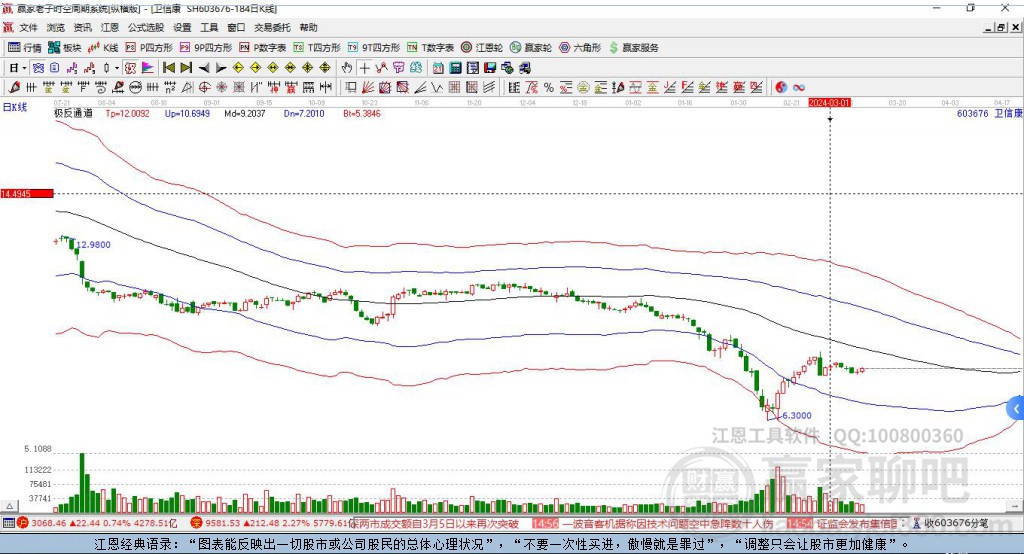Click the 收603676分笔 status bar entry
Image resolution: width=1024 pixels, height=554 pixels.
click(x=950, y=523)
